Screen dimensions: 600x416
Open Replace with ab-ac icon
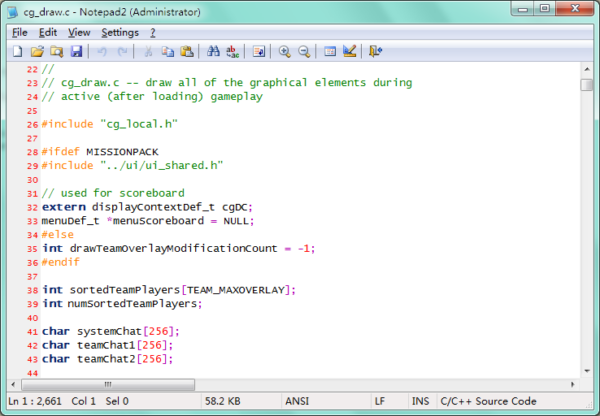point(233,51)
